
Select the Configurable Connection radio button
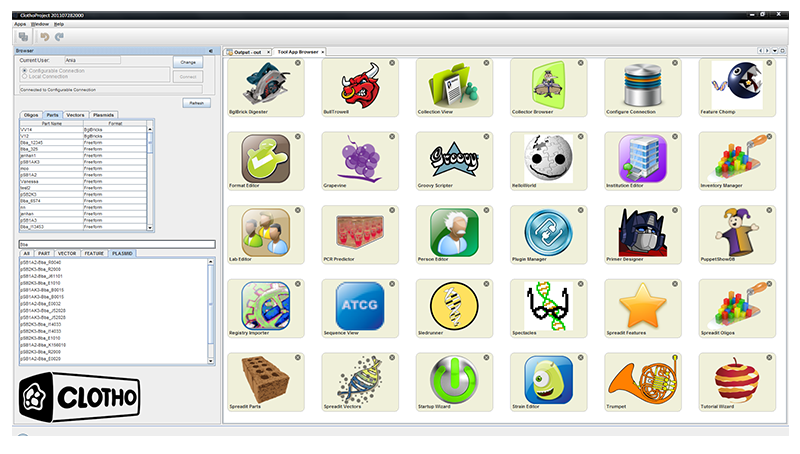coord(24,71)
